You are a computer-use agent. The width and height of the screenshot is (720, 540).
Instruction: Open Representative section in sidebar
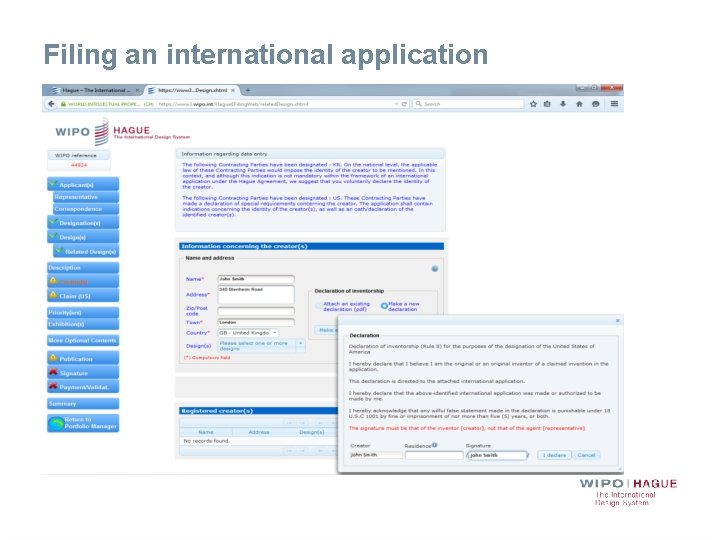tap(86, 197)
